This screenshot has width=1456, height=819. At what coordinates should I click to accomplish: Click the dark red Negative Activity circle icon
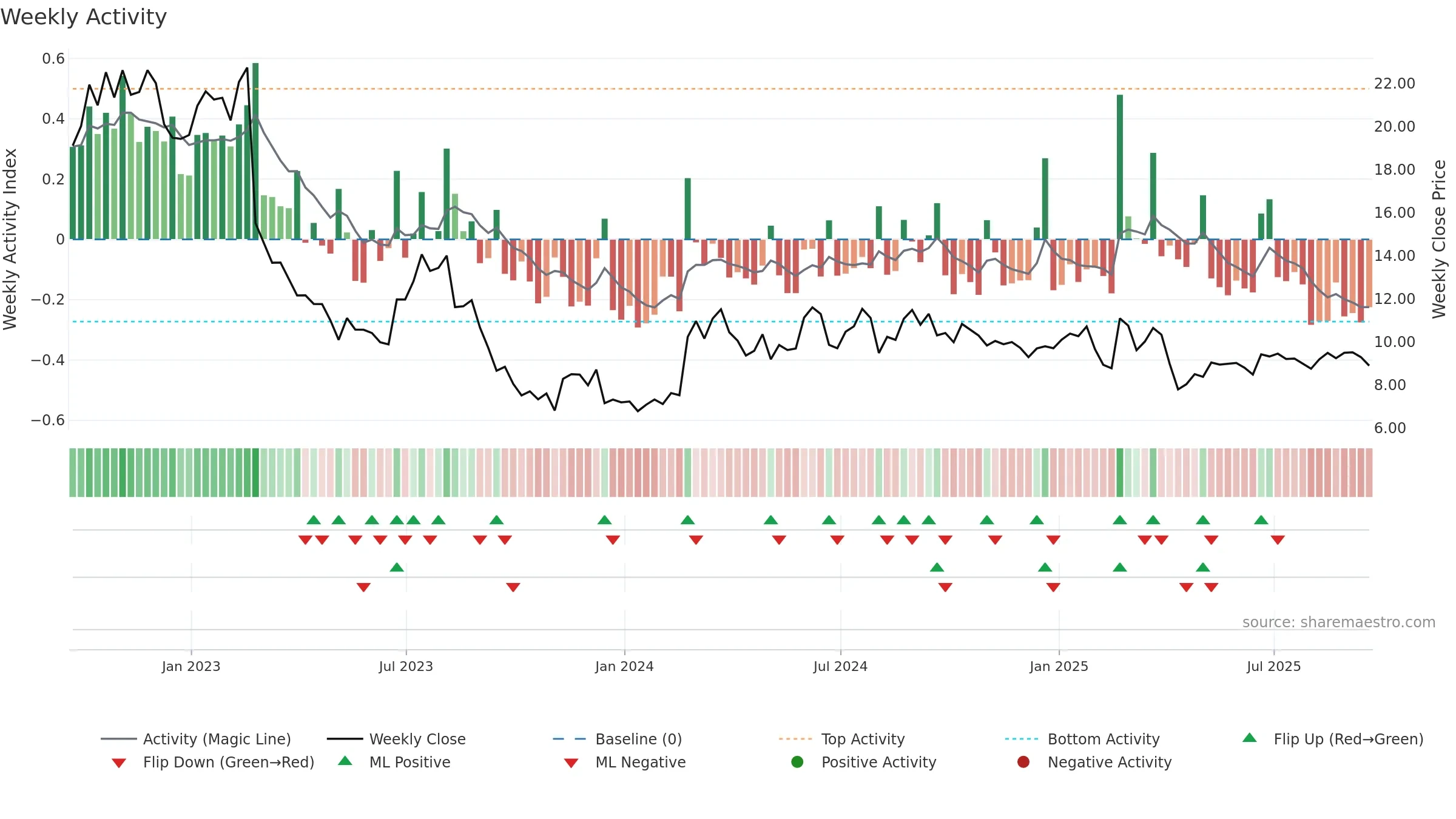tap(1023, 762)
